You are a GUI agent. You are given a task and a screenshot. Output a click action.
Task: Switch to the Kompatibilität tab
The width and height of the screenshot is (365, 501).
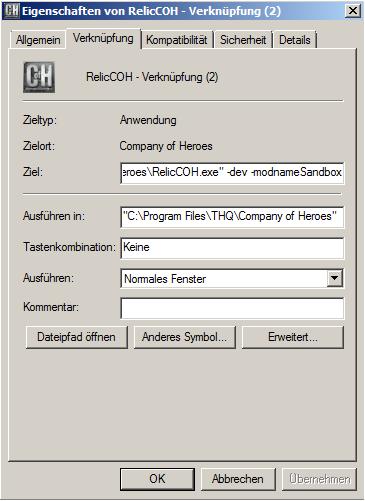click(177, 40)
